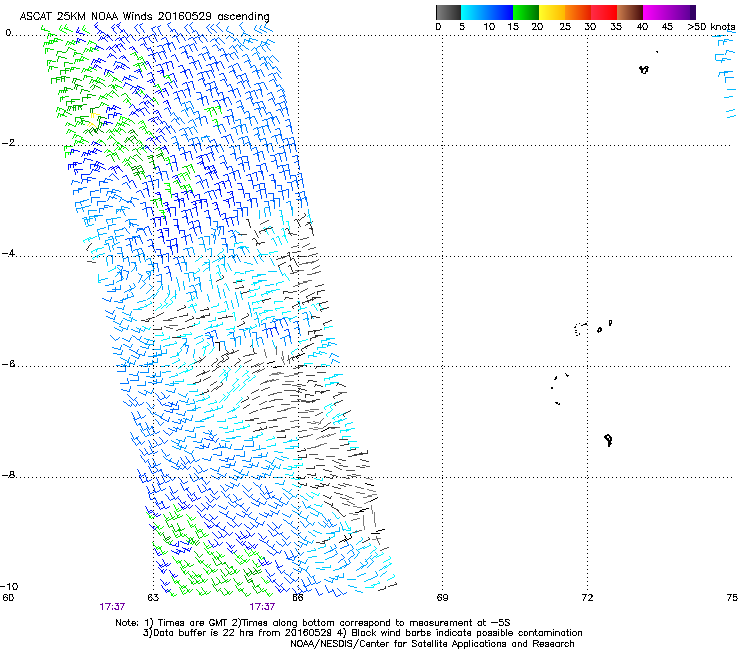This screenshot has height=650, width=740.
Task: Click the purple 17:37 timestamp left of the 66 label
Action: point(262,607)
